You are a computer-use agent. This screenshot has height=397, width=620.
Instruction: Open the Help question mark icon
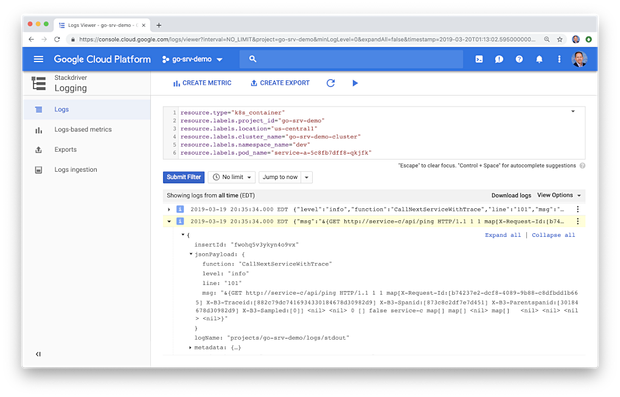[519, 59]
